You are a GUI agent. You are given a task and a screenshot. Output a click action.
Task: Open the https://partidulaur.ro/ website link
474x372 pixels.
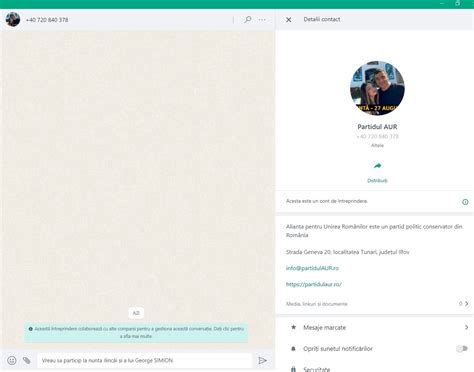(x=314, y=284)
